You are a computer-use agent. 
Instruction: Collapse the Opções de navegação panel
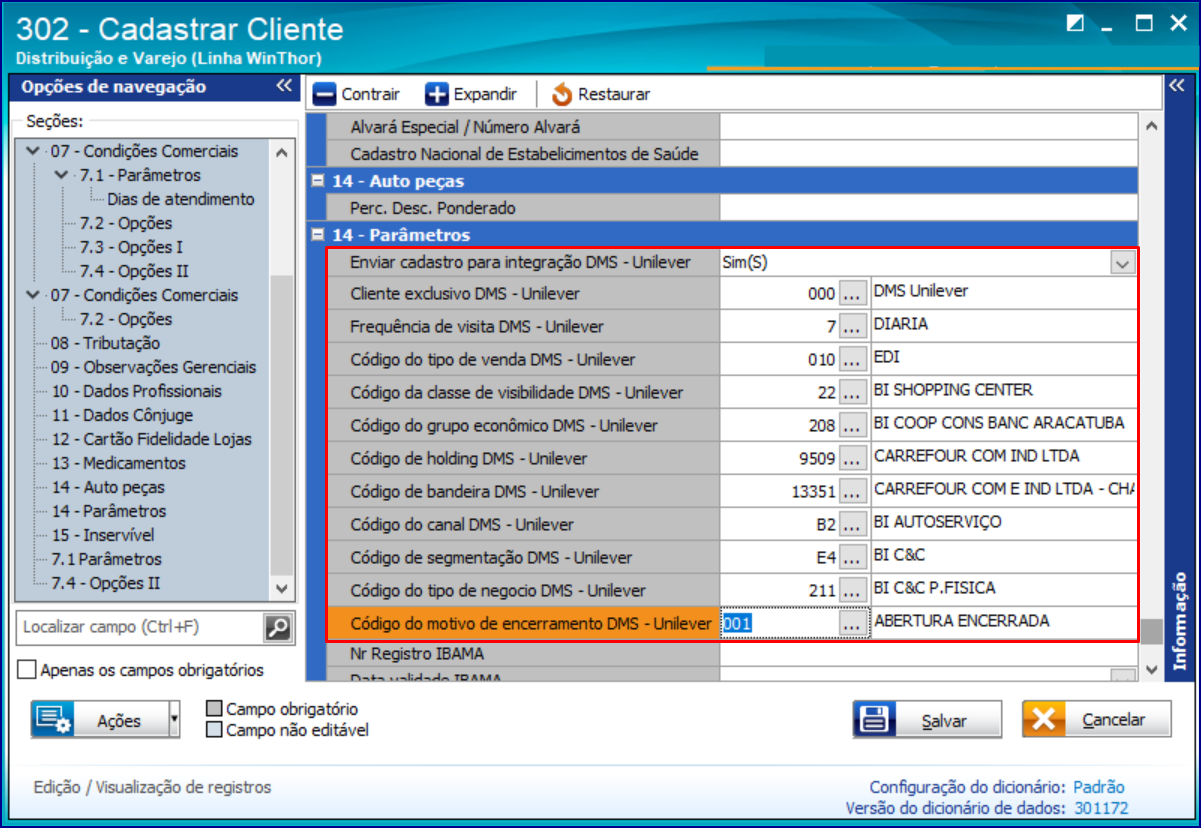click(x=284, y=87)
